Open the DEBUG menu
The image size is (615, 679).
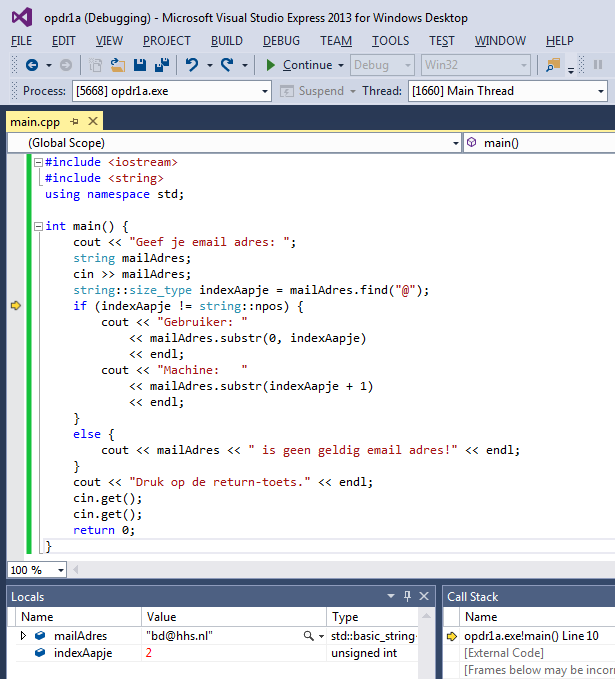(x=281, y=41)
